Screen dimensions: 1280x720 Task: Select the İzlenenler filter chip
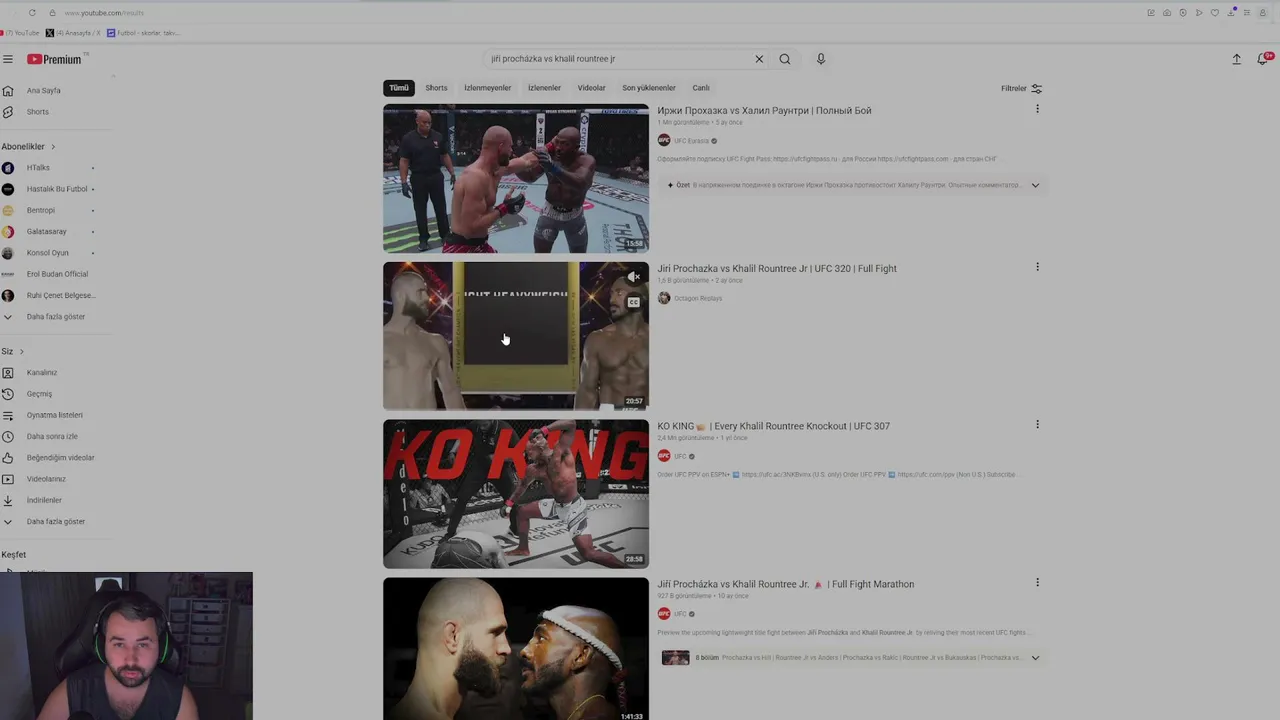544,88
